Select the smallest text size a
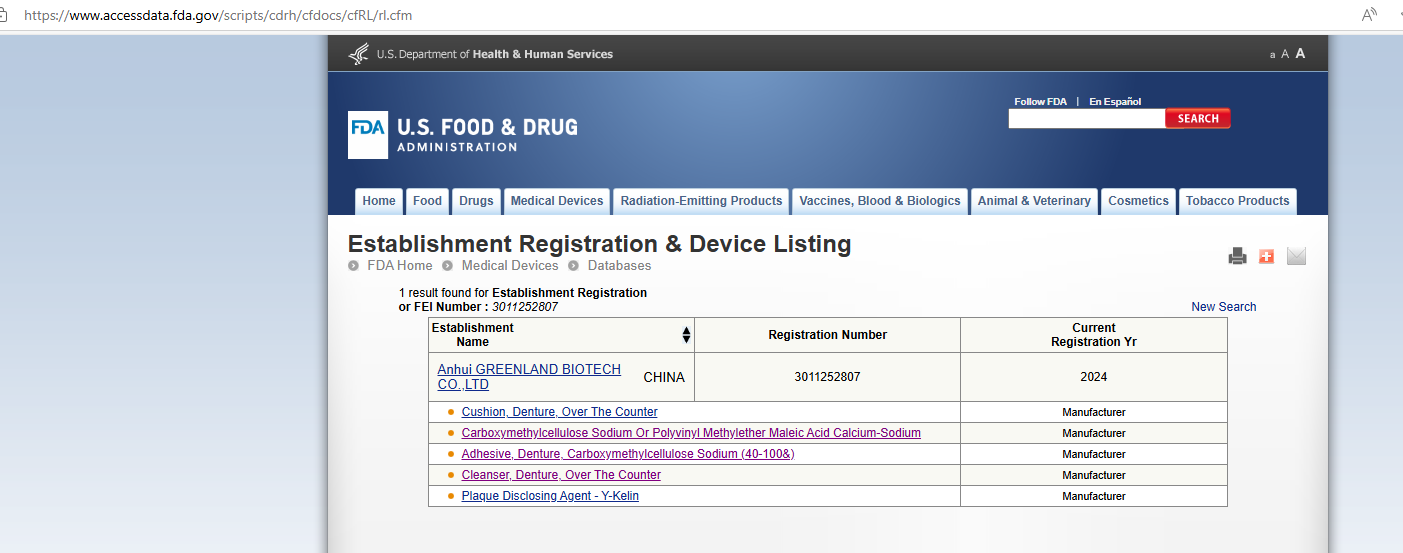The image size is (1403, 553). tap(1272, 55)
